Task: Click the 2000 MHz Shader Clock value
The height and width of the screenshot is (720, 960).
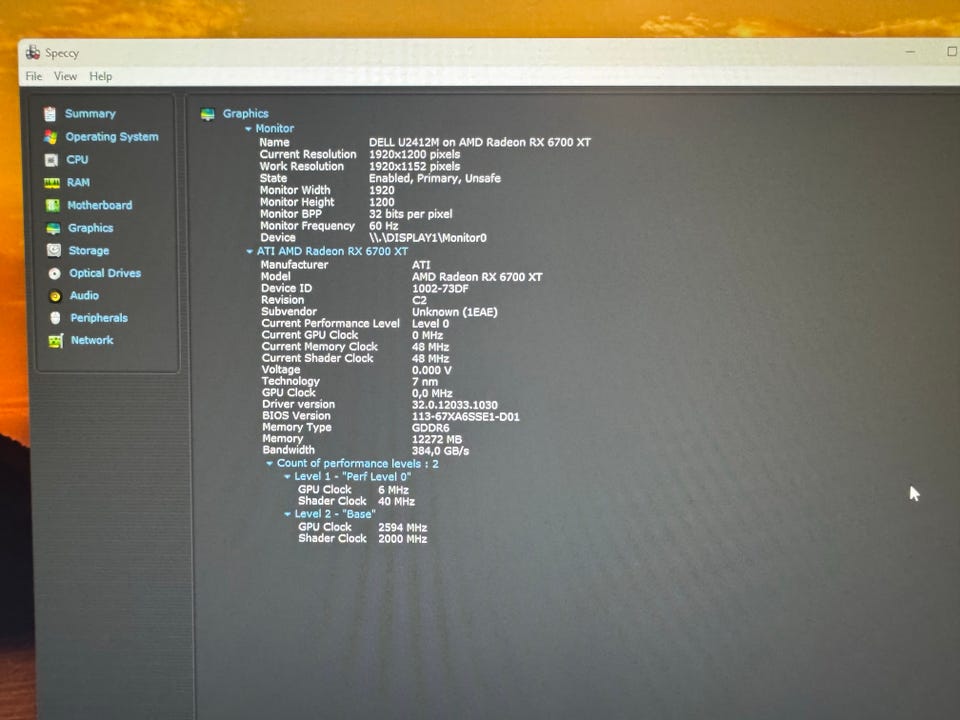Action: (x=403, y=539)
